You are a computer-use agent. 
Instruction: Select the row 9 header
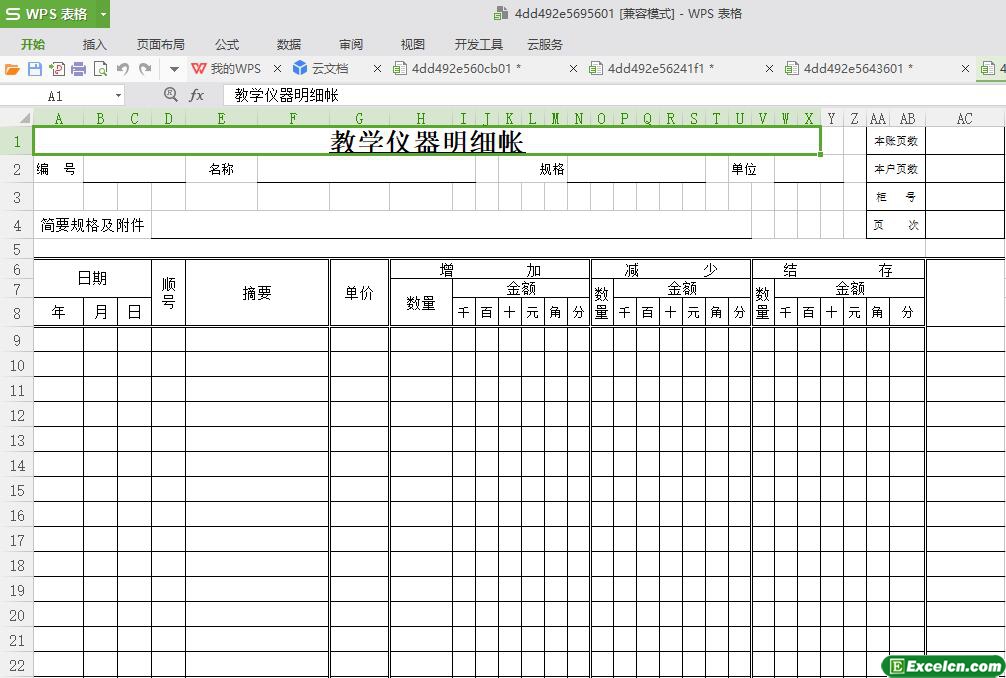tap(17, 340)
